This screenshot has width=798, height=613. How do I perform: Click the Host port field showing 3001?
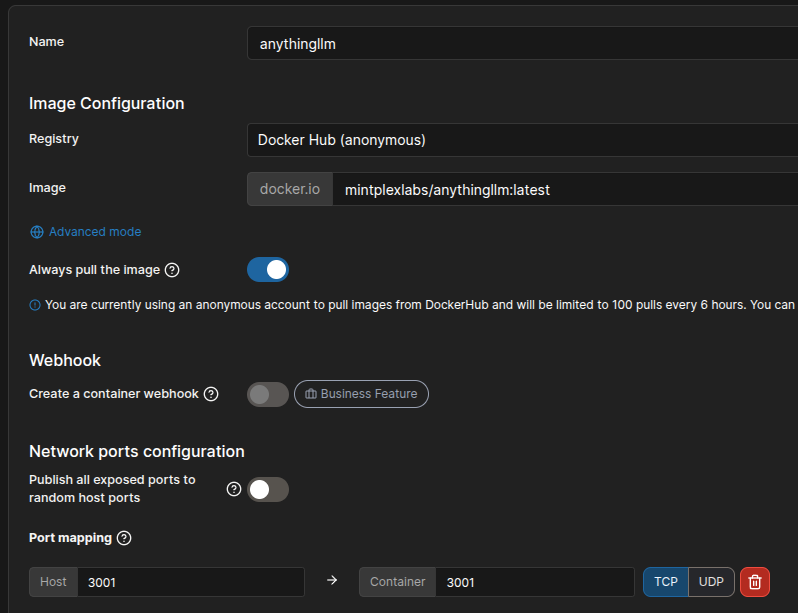pos(190,582)
